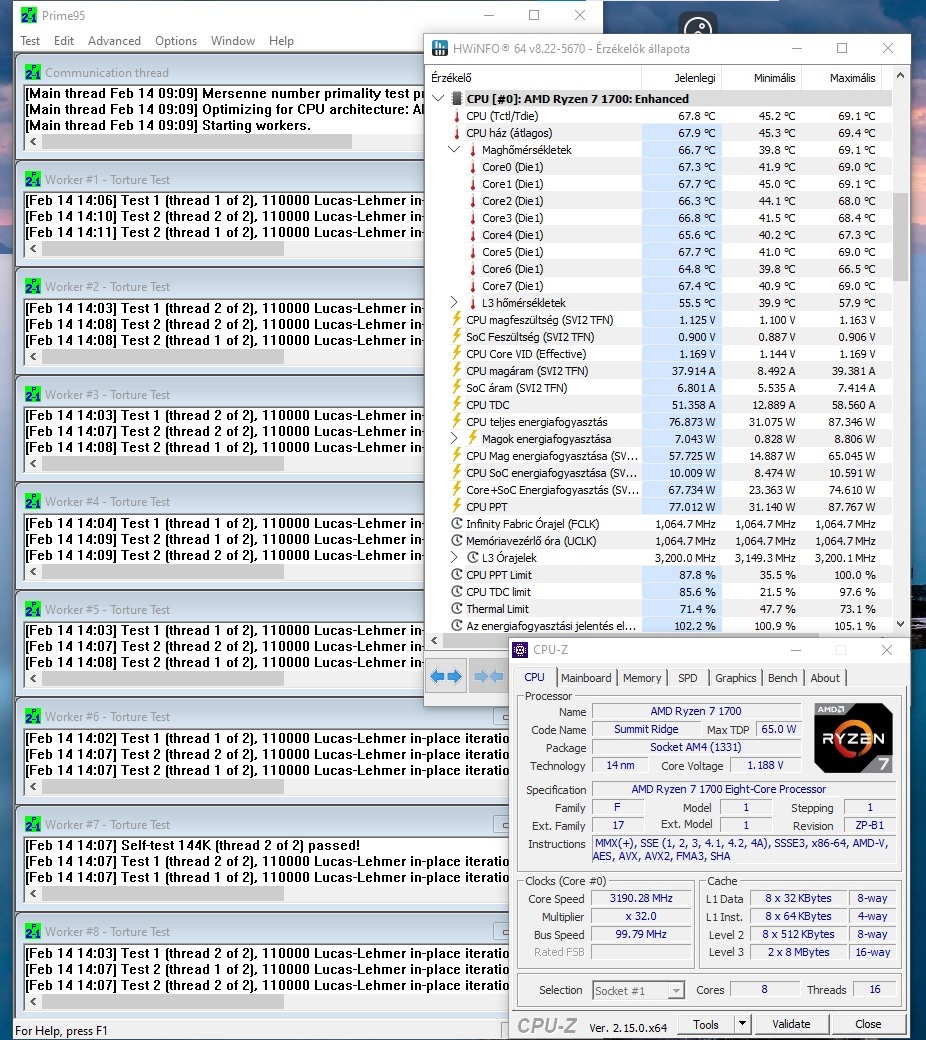The image size is (926, 1040).
Task: Click the Worker #1 Torture Test window icon
Action: [33, 179]
